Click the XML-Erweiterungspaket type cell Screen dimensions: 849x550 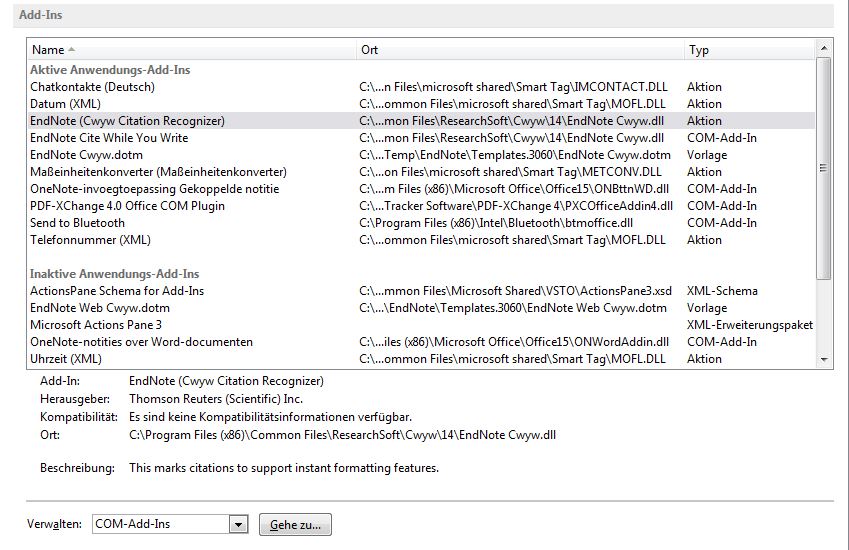750,325
